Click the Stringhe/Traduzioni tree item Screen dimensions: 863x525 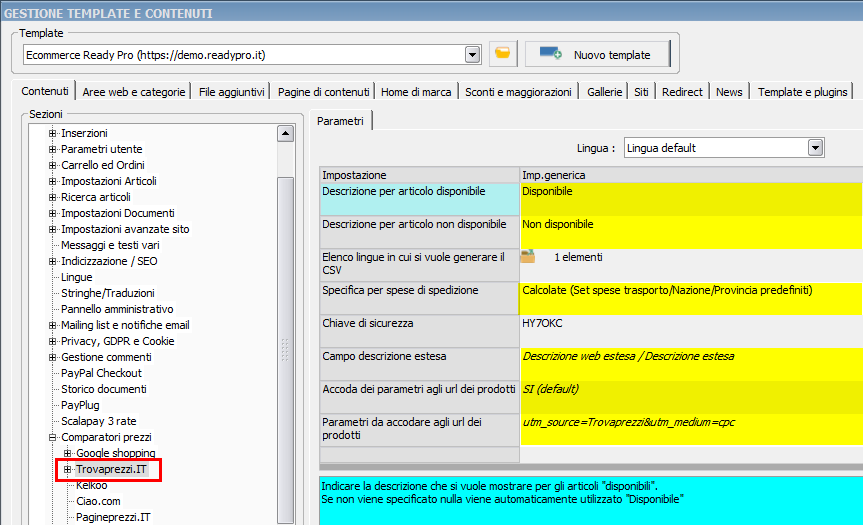108,293
